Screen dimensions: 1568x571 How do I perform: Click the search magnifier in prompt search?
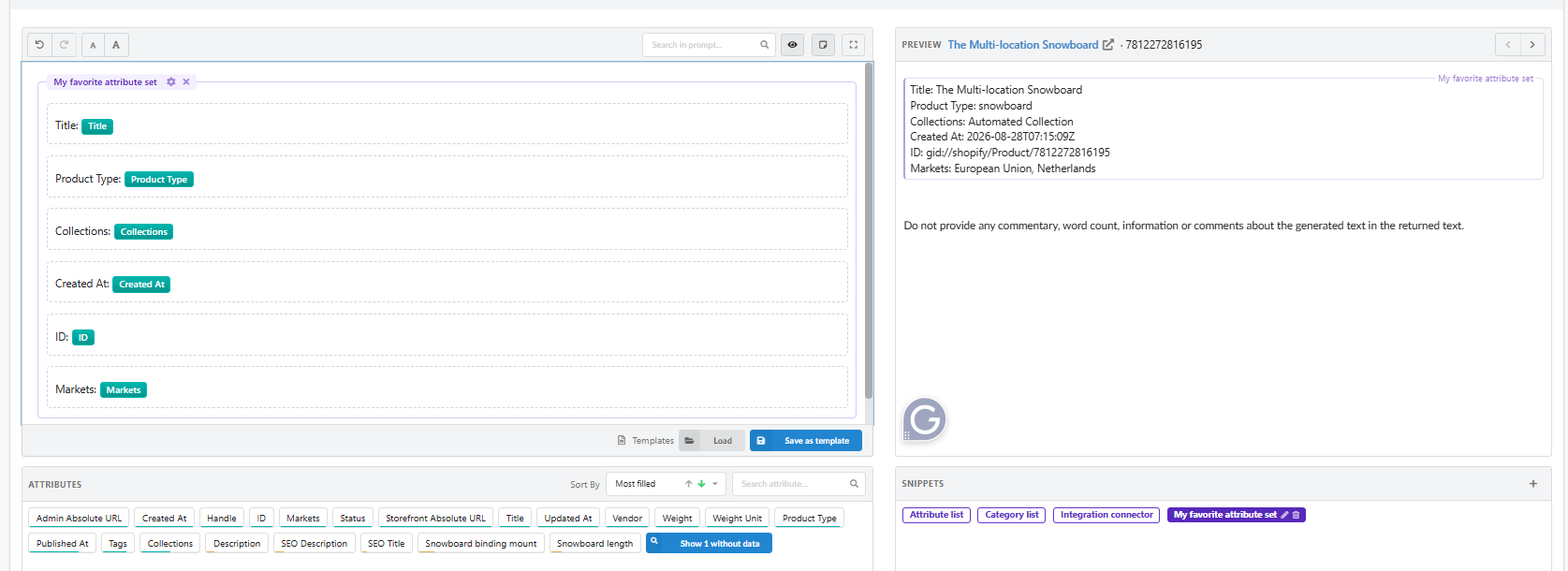click(764, 45)
